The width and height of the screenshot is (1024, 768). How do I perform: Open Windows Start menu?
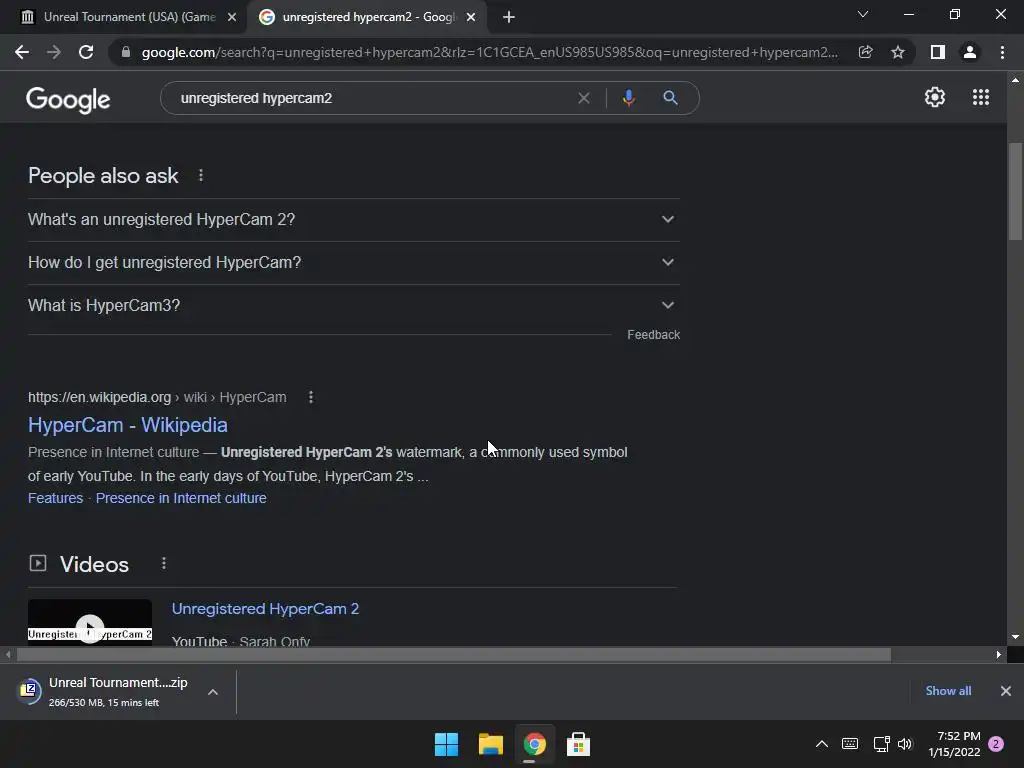coord(447,744)
